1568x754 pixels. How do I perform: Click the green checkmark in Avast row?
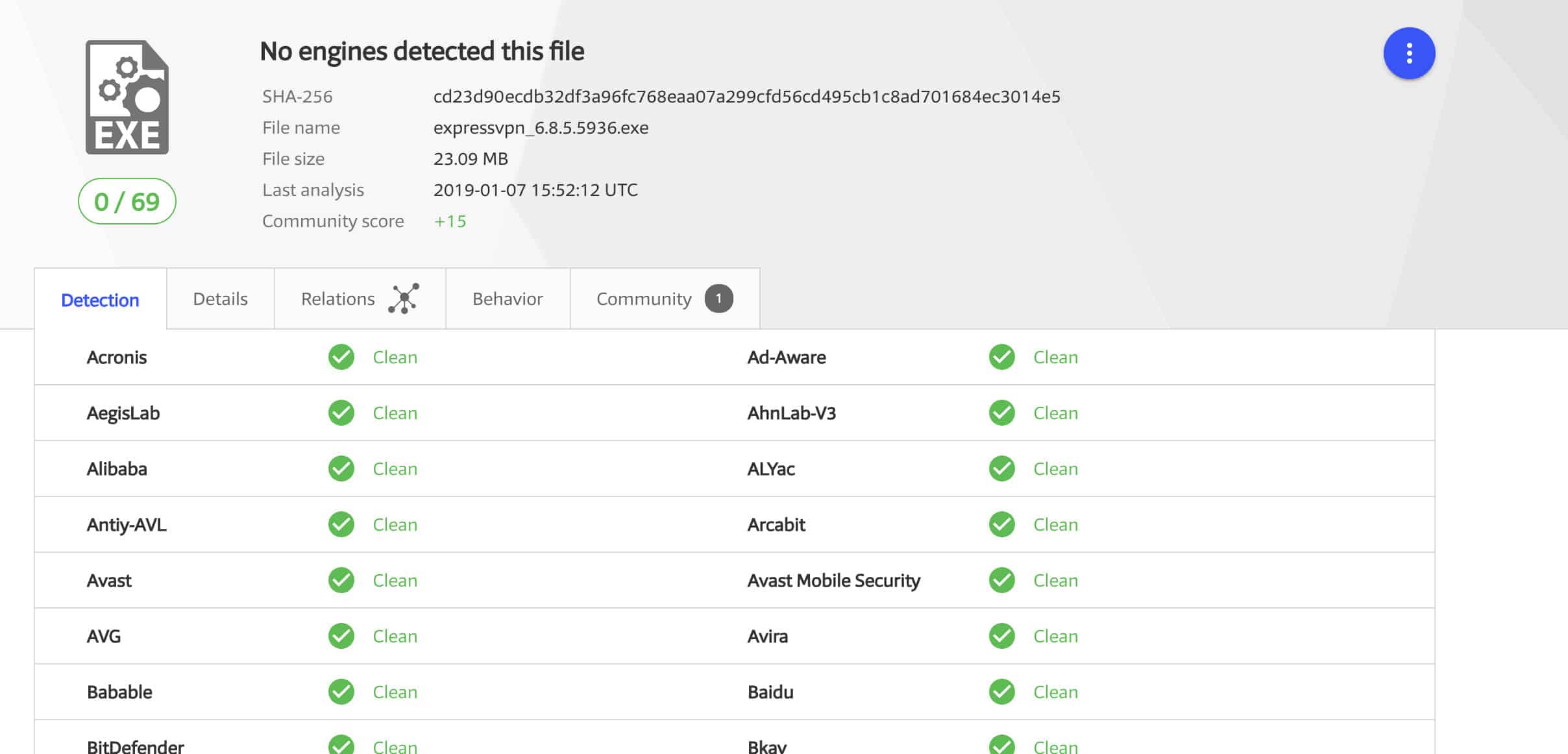pyautogui.click(x=341, y=580)
